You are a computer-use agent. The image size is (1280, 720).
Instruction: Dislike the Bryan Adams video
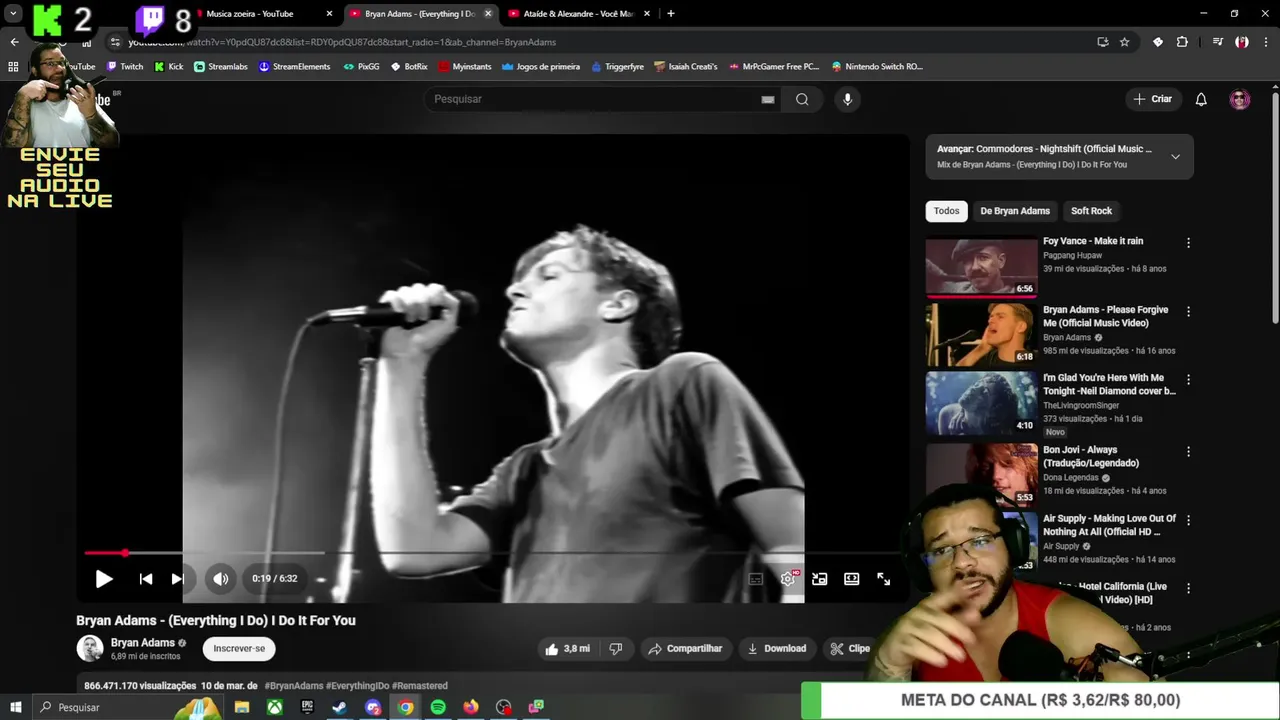(616, 649)
